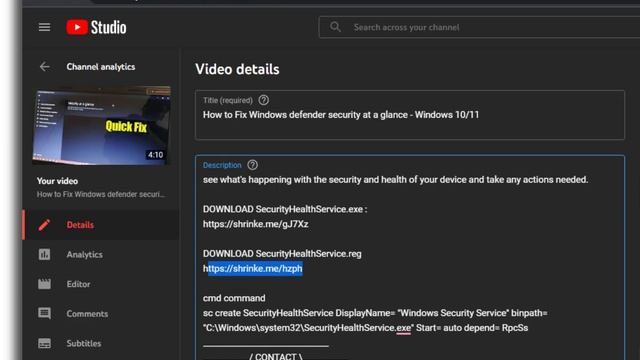The width and height of the screenshot is (640, 360).
Task: Click the search magnifier icon
Action: [335, 27]
